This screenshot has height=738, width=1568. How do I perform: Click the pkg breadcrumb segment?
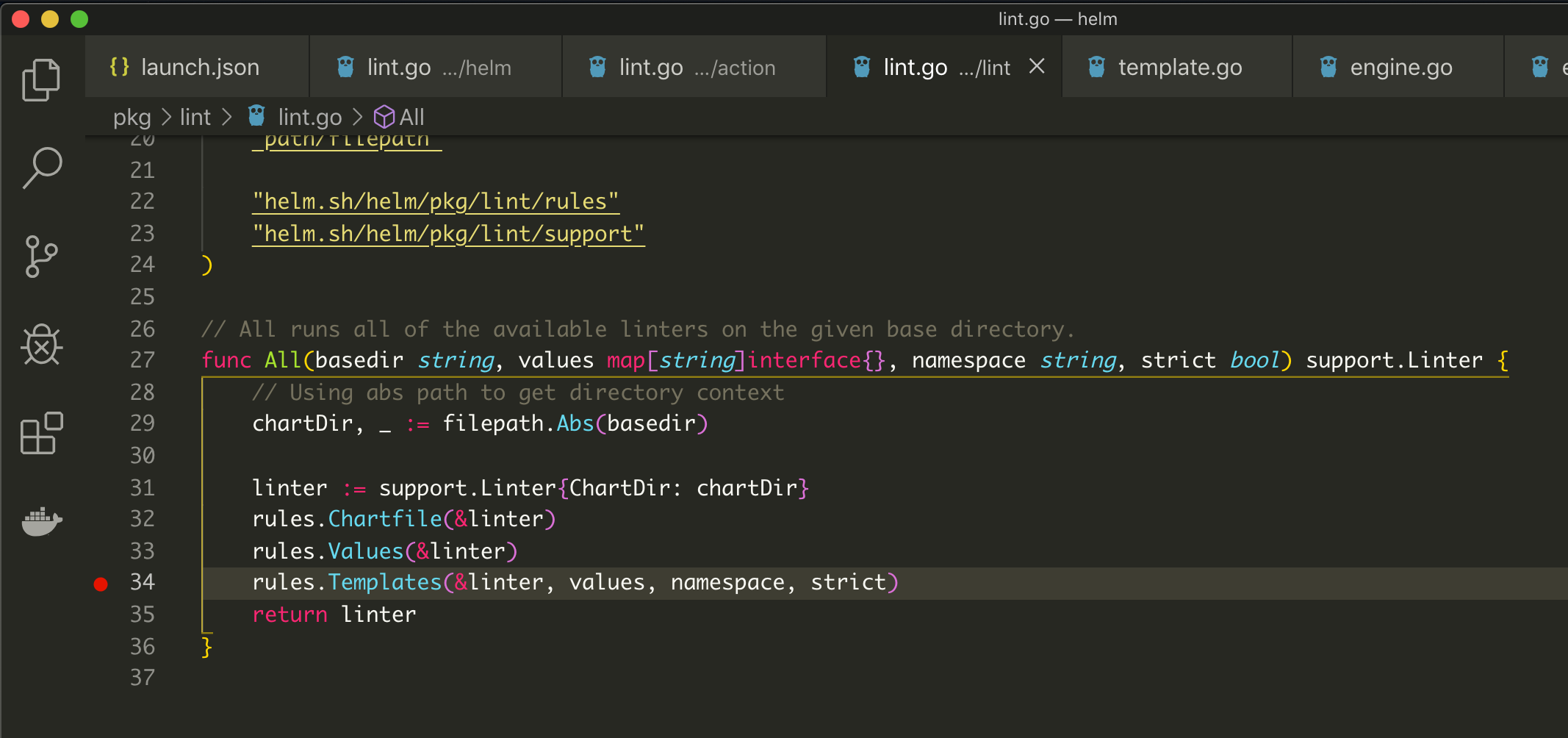(x=132, y=117)
